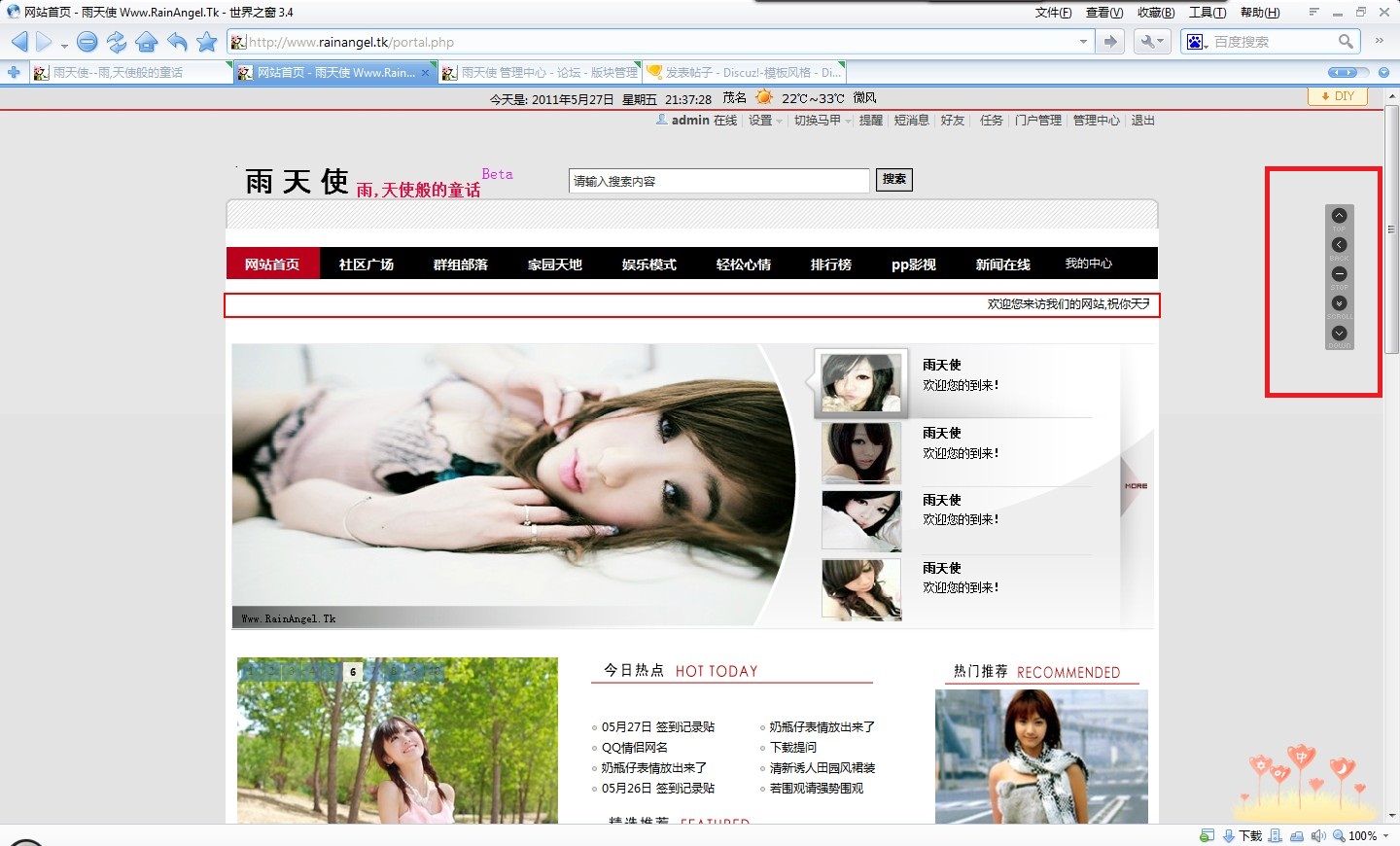Screen dimensions: 1400x846
Task: Click the tab list round arrow button
Action: click(x=1383, y=73)
